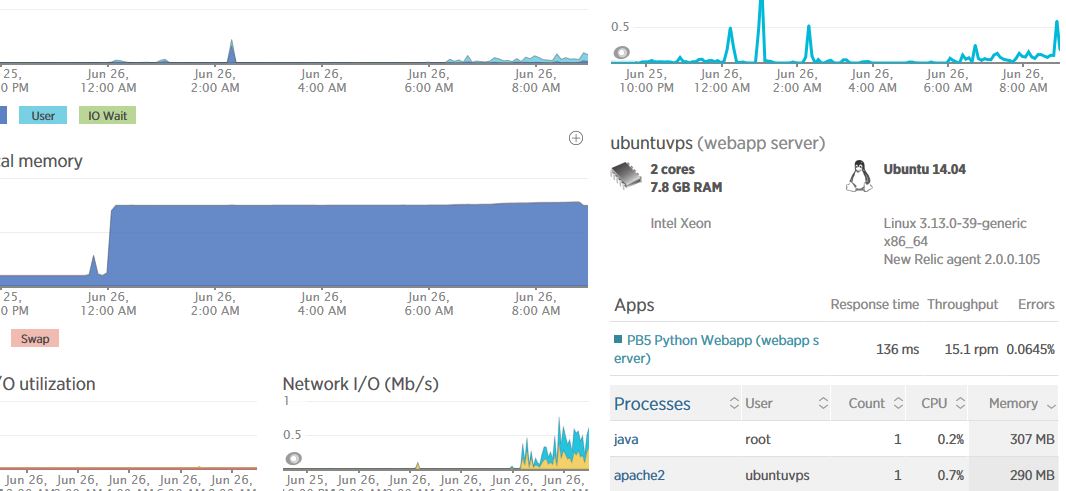Toggle the User series in the CPU legend

[x=43, y=115]
